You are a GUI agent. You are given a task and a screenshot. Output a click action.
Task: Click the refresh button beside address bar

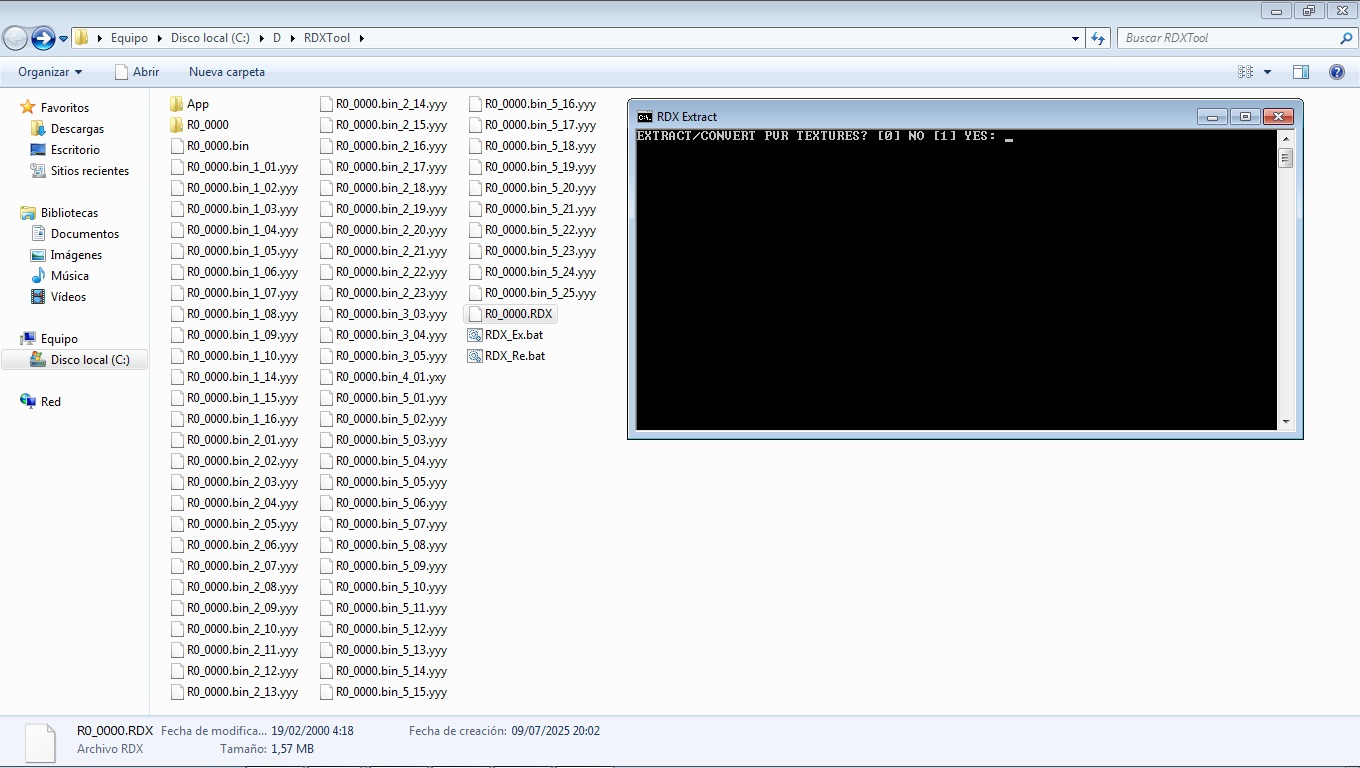click(x=1098, y=38)
